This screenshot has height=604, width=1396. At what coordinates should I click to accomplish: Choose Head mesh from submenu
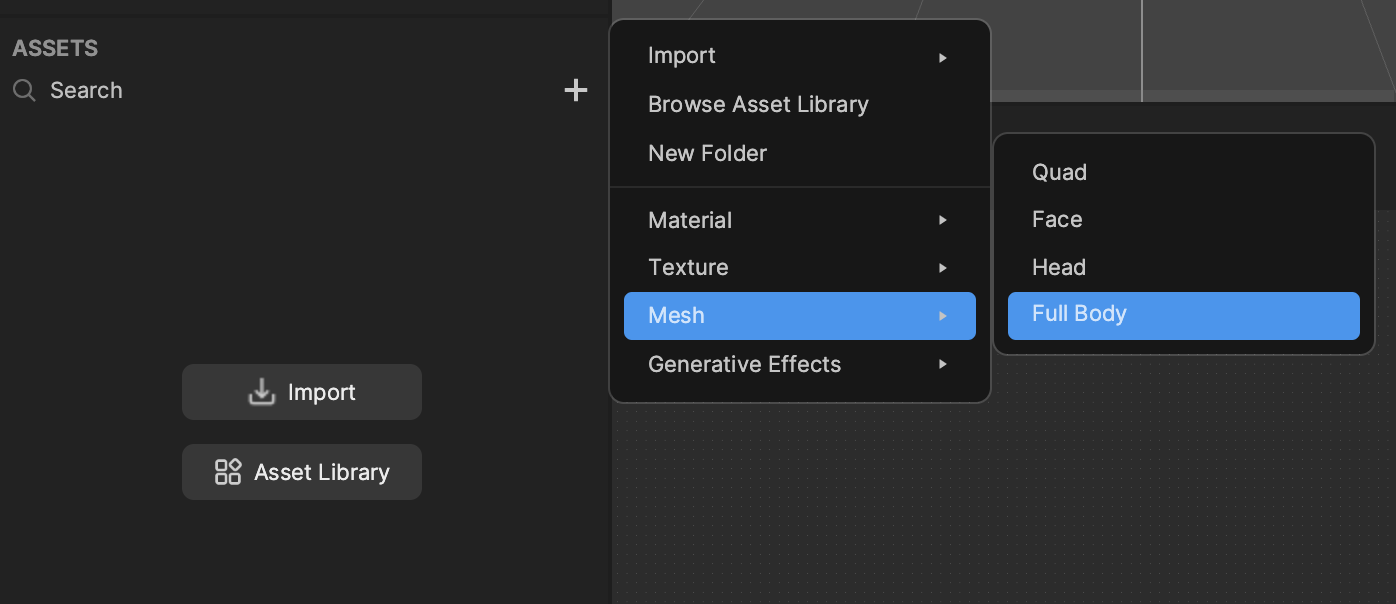point(1184,267)
